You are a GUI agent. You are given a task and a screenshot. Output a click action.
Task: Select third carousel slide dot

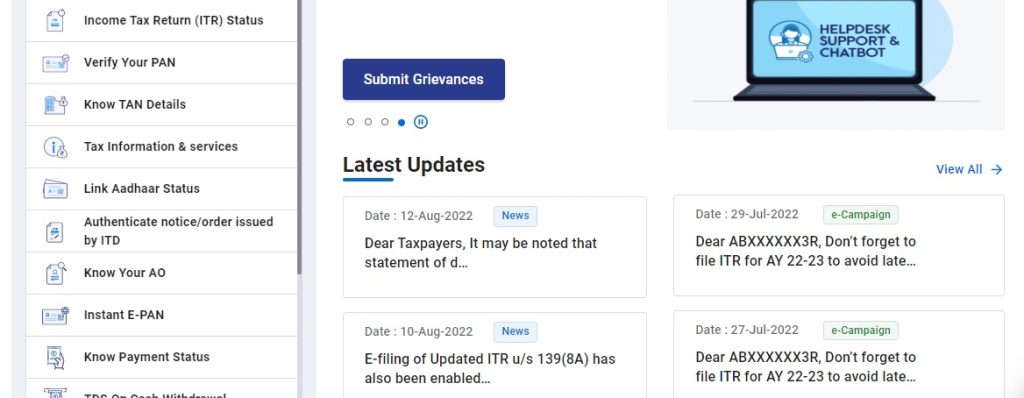point(385,122)
